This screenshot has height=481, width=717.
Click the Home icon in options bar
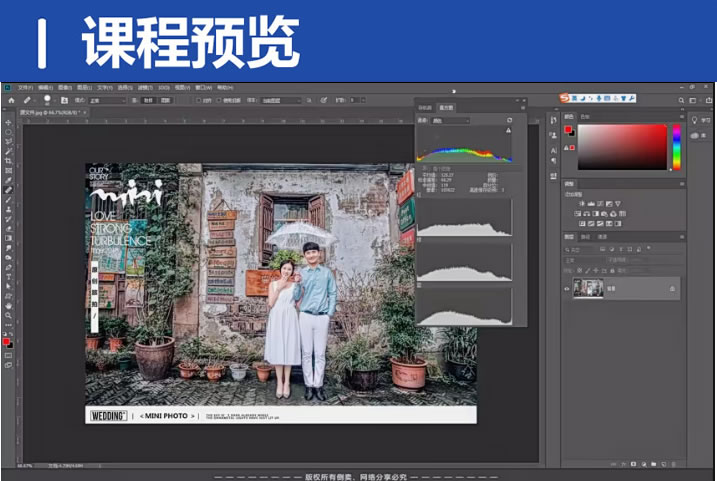pyautogui.click(x=11, y=100)
